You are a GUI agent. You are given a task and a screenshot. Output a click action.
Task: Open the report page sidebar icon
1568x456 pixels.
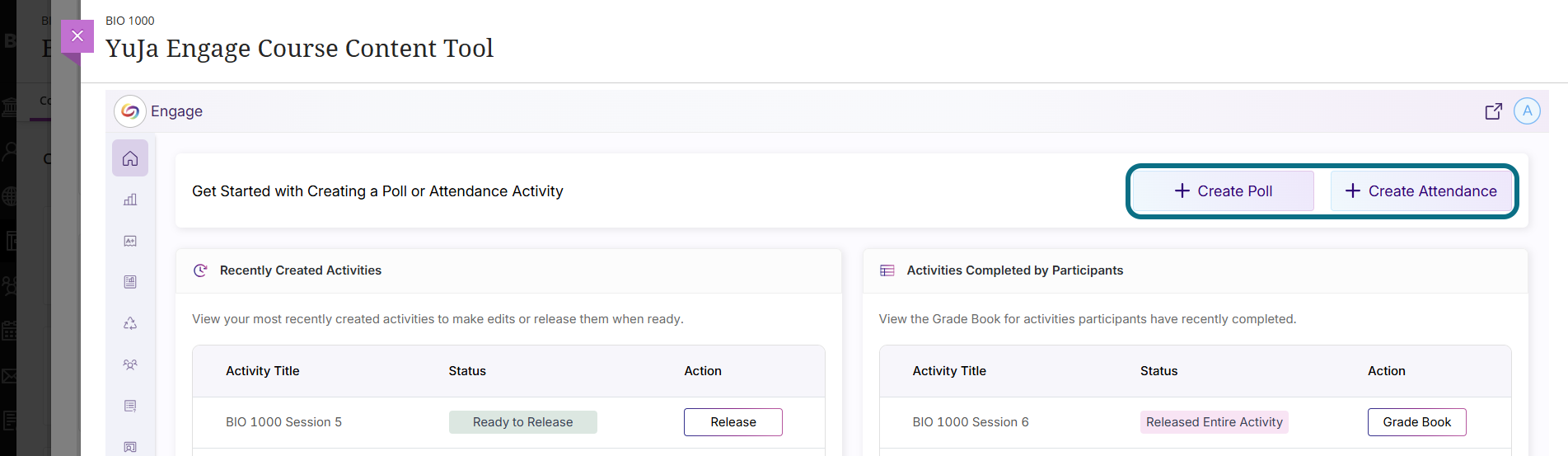130,282
